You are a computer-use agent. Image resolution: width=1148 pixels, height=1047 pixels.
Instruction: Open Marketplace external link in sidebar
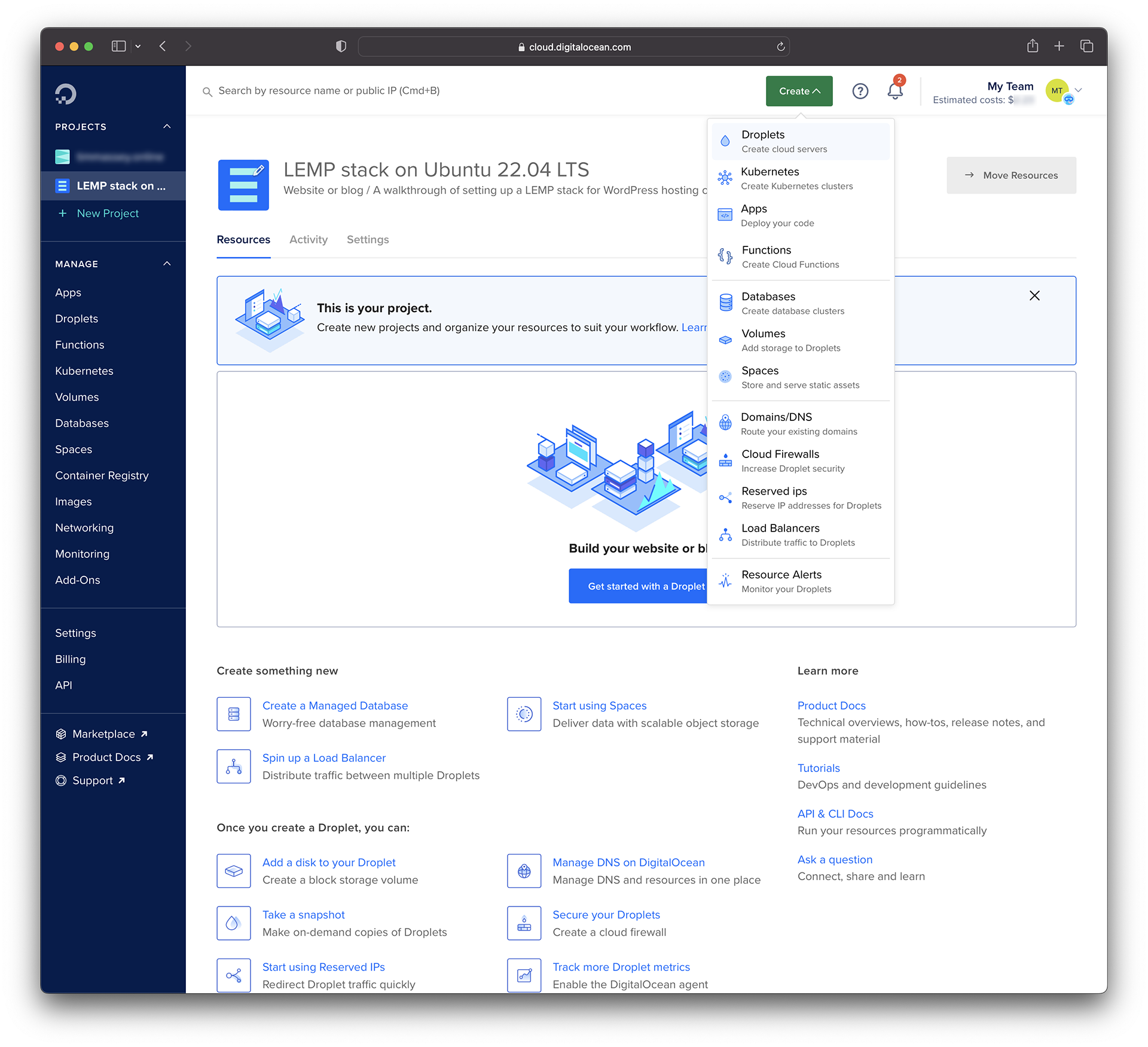pyautogui.click(x=102, y=734)
